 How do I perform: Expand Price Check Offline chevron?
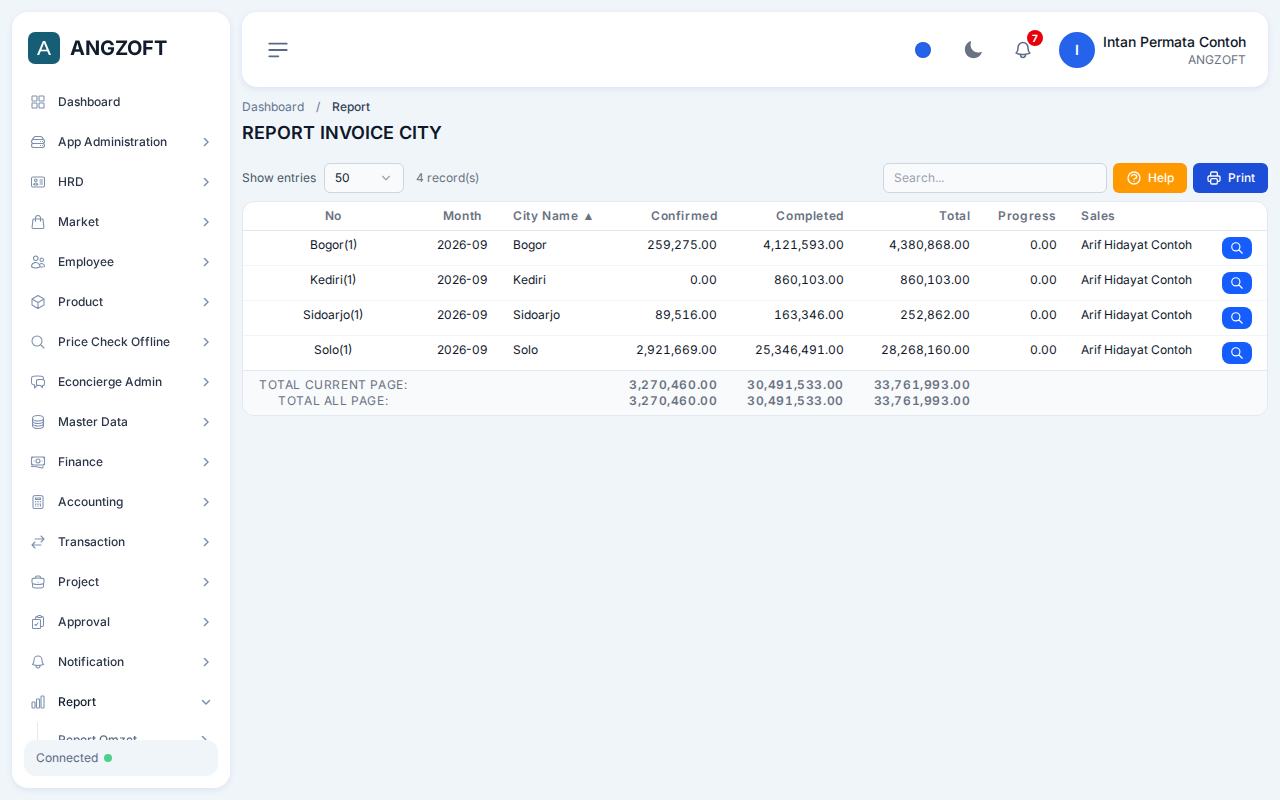point(206,342)
